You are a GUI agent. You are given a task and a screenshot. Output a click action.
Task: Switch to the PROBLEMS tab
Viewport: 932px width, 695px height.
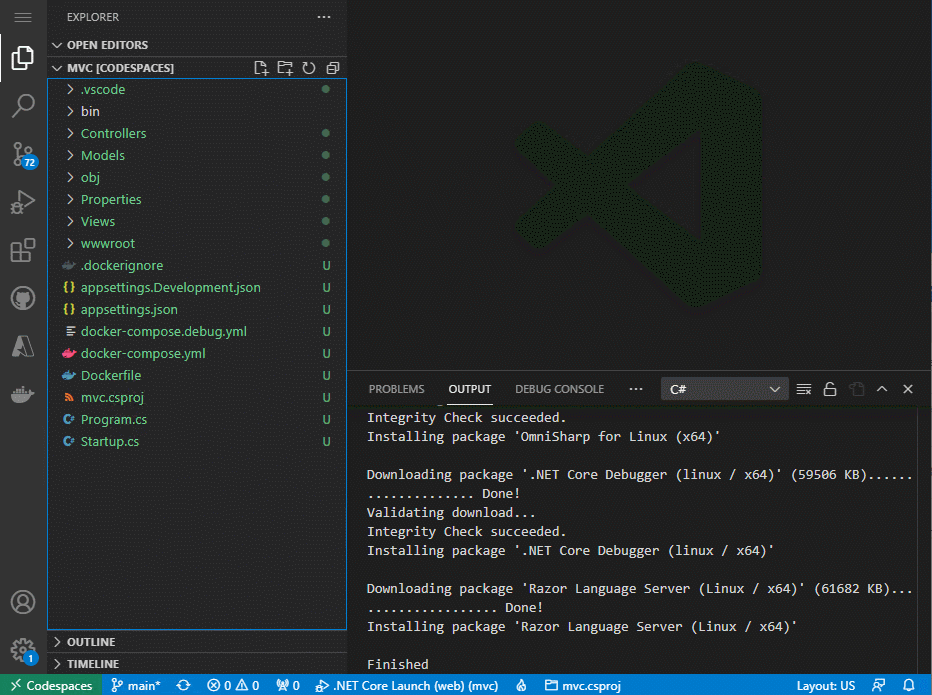tap(396, 389)
